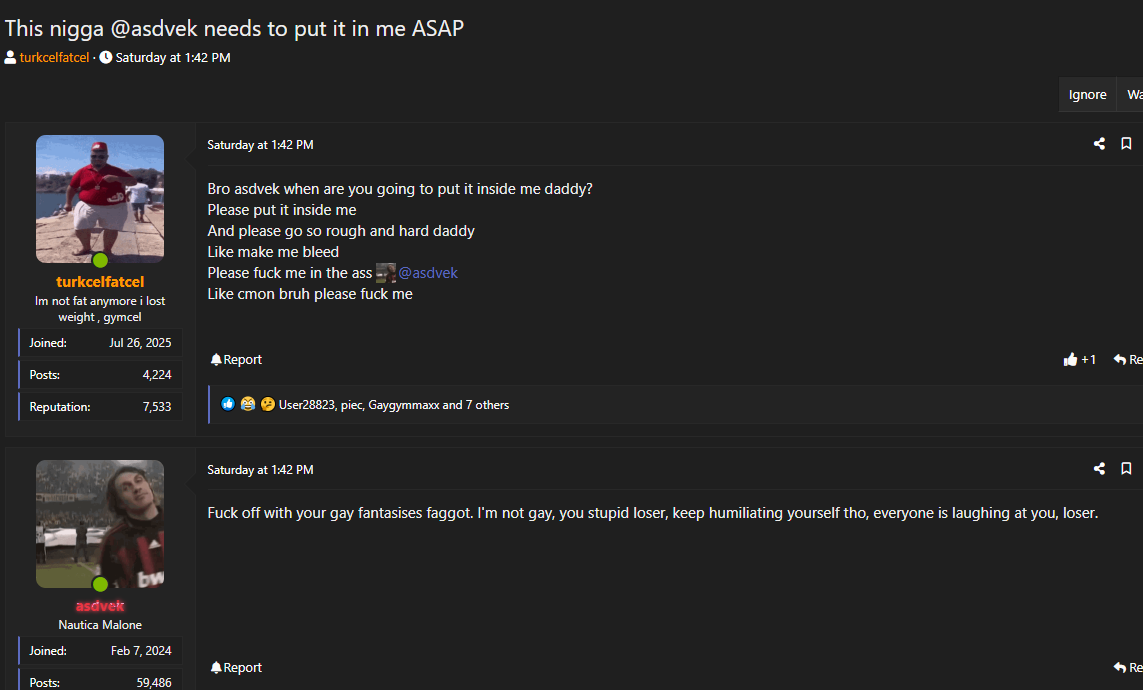Open asdvek's avatar image
Screen dimensions: 1143x690
(100, 523)
